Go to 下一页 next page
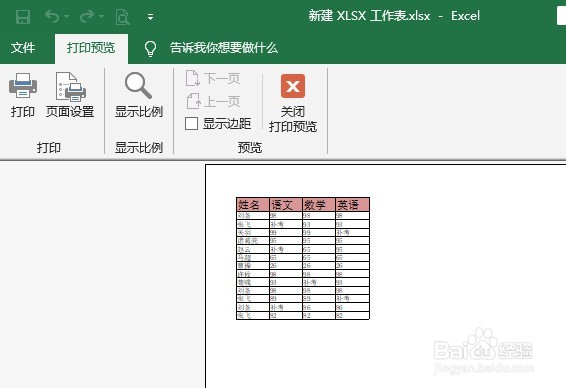Viewport: 566px width, 388px height. click(213, 78)
